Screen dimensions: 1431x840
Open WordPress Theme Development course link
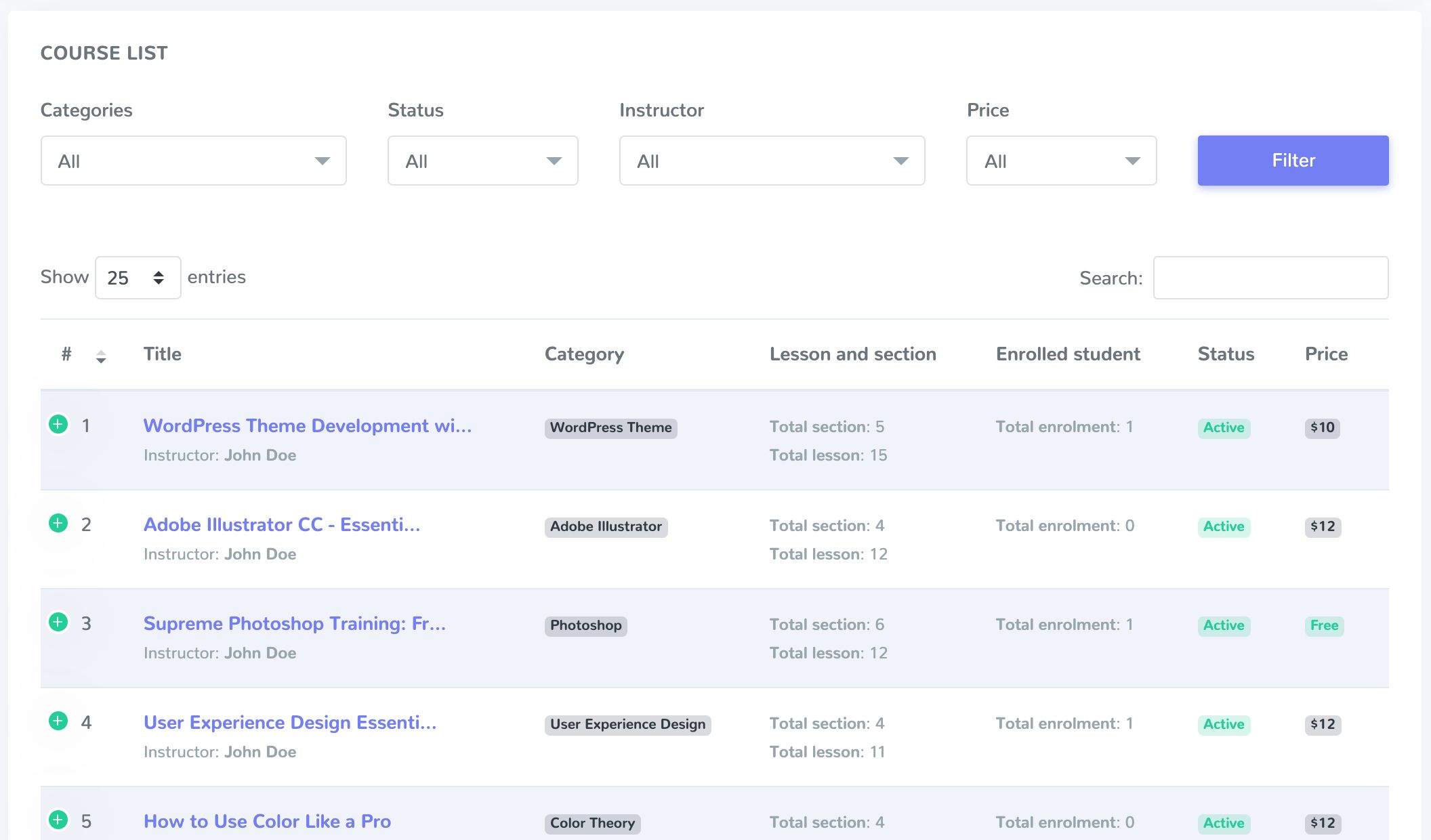(x=307, y=426)
